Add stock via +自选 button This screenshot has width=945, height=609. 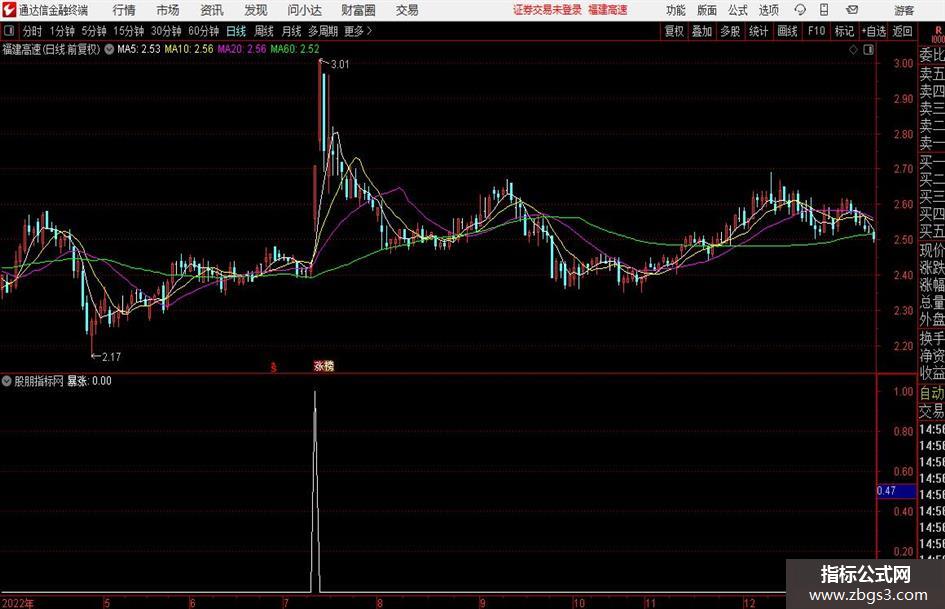point(874,31)
